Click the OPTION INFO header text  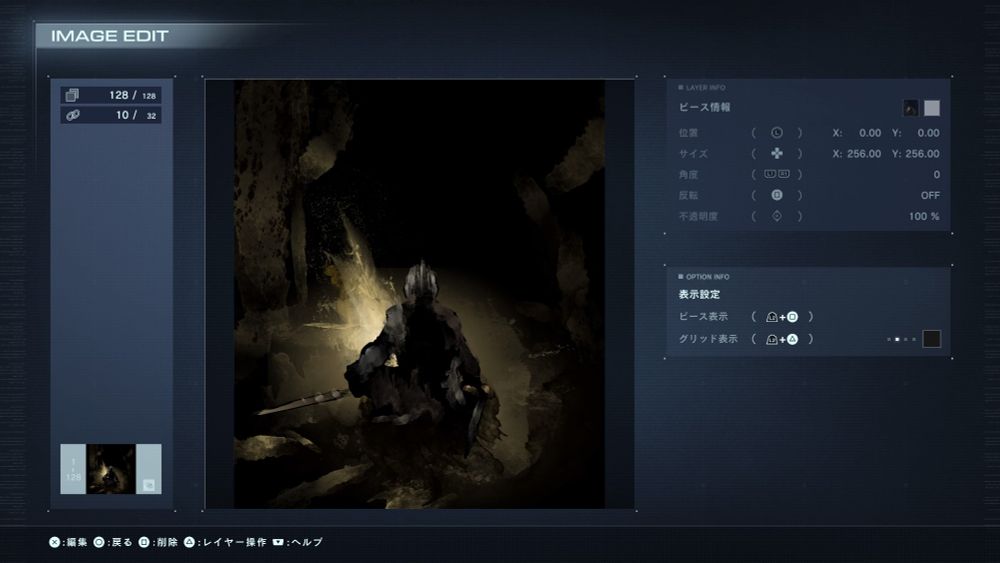(707, 277)
